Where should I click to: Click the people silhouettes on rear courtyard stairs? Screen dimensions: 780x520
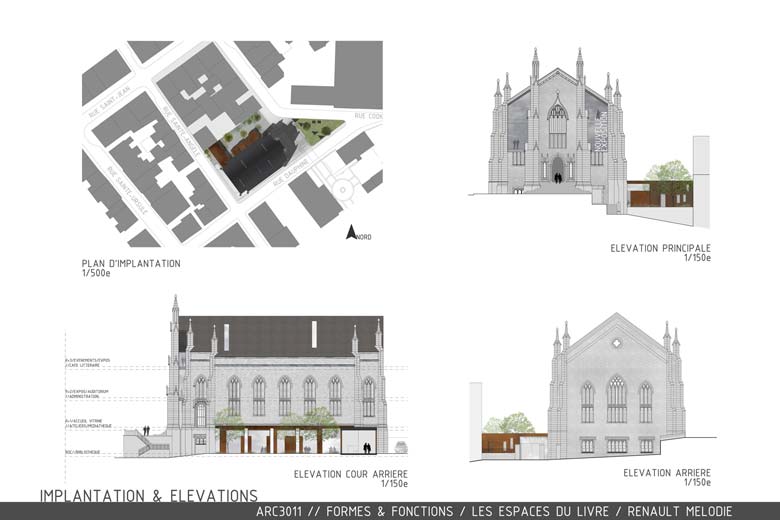(x=147, y=430)
